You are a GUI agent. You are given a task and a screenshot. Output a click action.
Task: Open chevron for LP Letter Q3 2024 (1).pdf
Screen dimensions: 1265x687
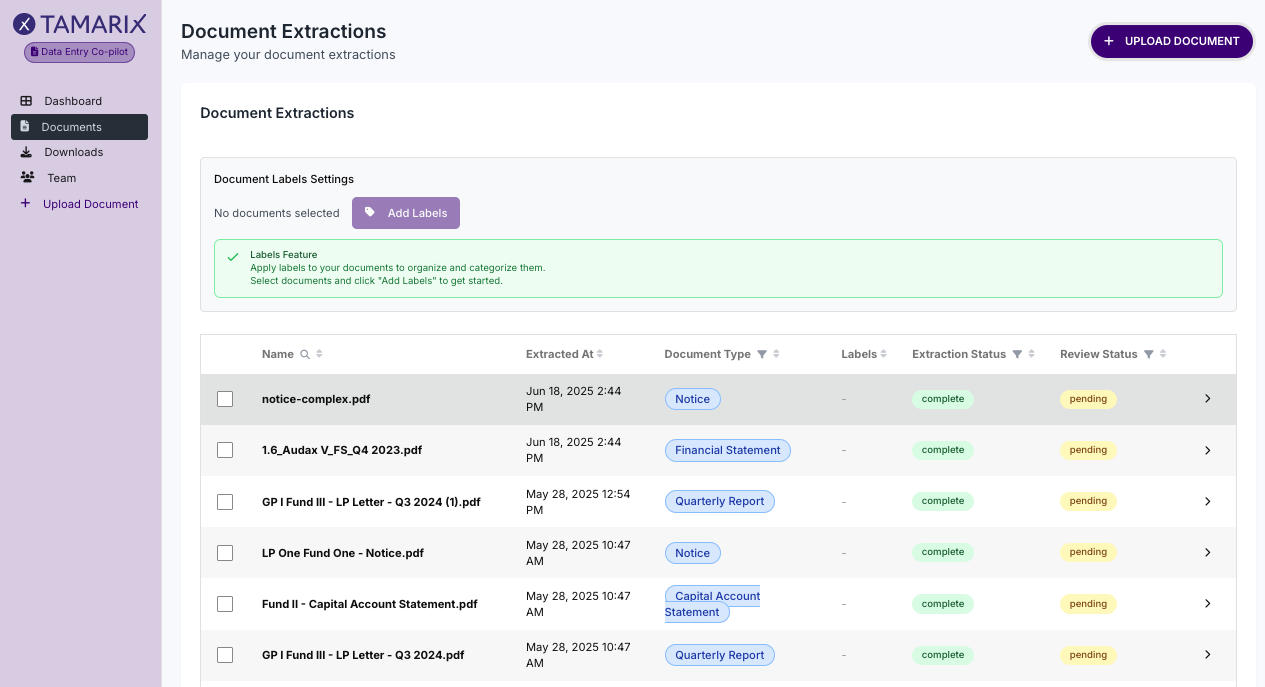pos(1207,501)
